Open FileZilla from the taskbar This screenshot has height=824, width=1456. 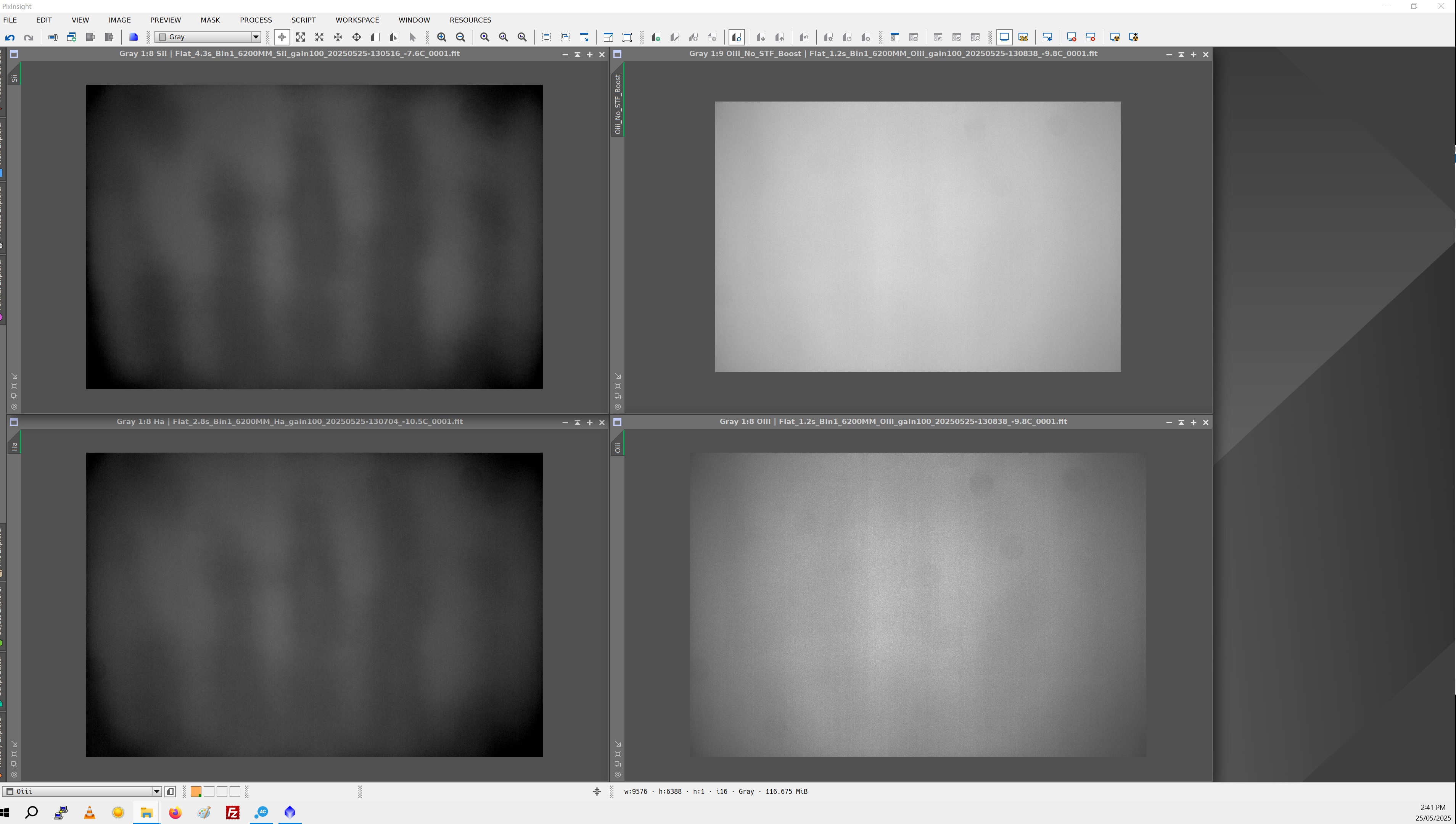click(232, 813)
